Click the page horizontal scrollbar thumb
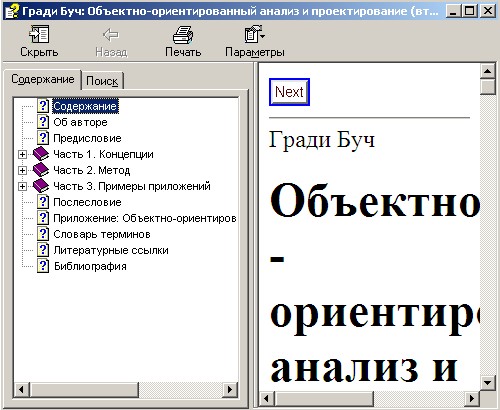The width and height of the screenshot is (500, 410). 324,398
